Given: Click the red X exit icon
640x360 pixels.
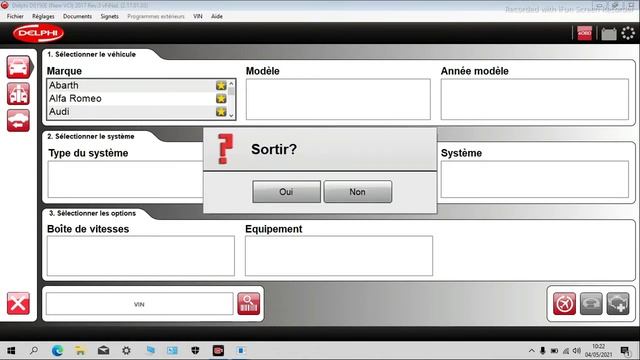Looking at the screenshot, I should [18, 303].
